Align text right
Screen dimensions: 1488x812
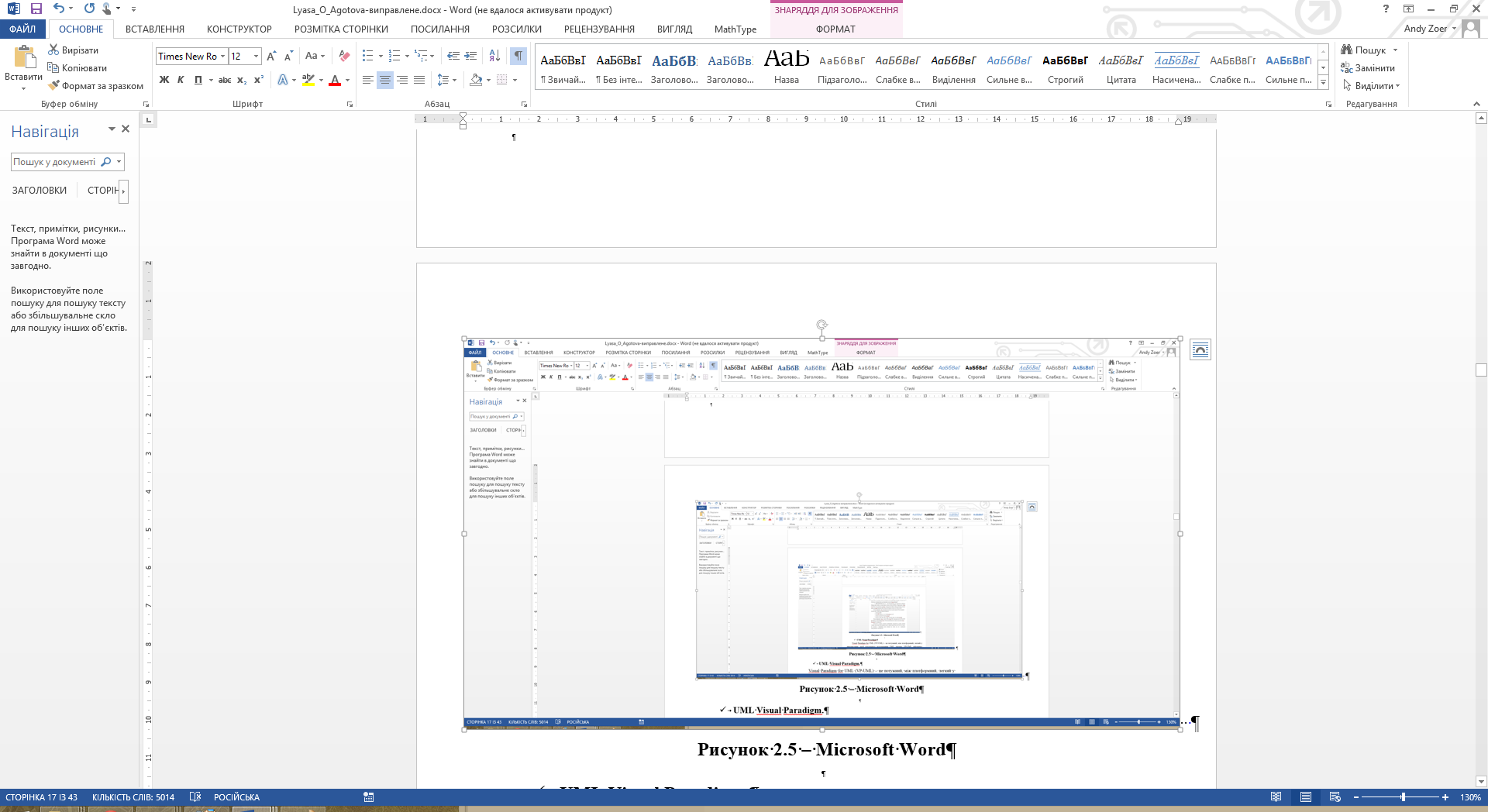[402, 79]
